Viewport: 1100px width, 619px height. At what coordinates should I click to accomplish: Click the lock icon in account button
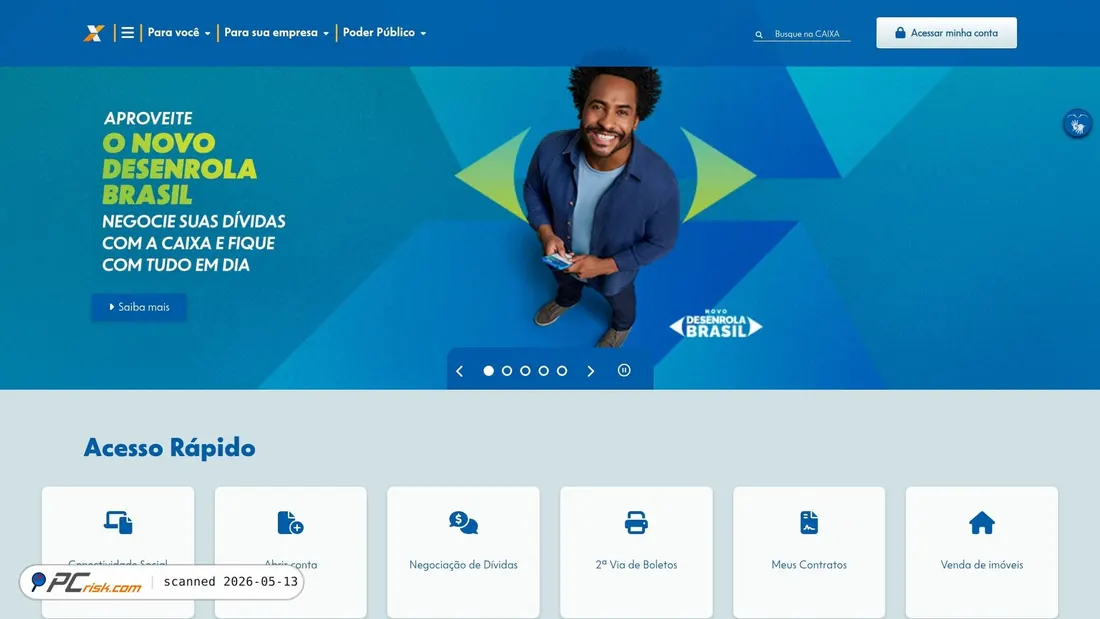[x=900, y=33]
